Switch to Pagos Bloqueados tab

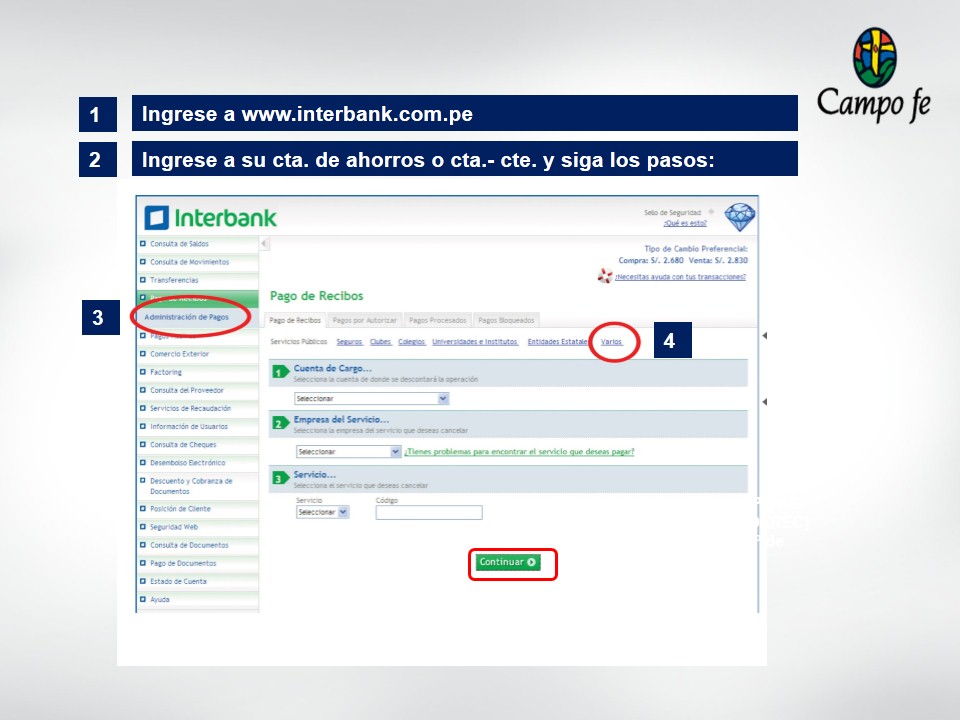(x=506, y=320)
